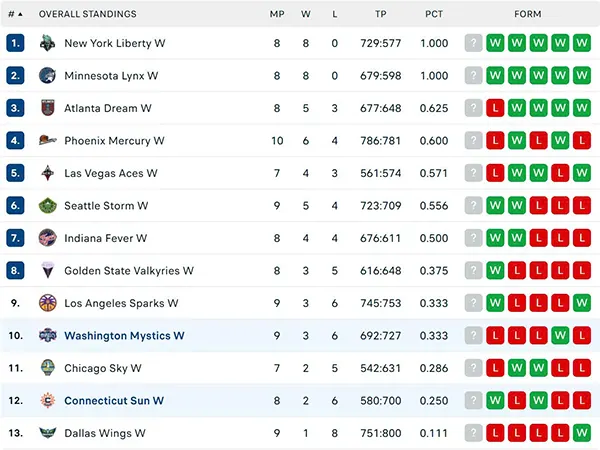Click the TP column header
Screen dimensions: 600x450
point(381,14)
